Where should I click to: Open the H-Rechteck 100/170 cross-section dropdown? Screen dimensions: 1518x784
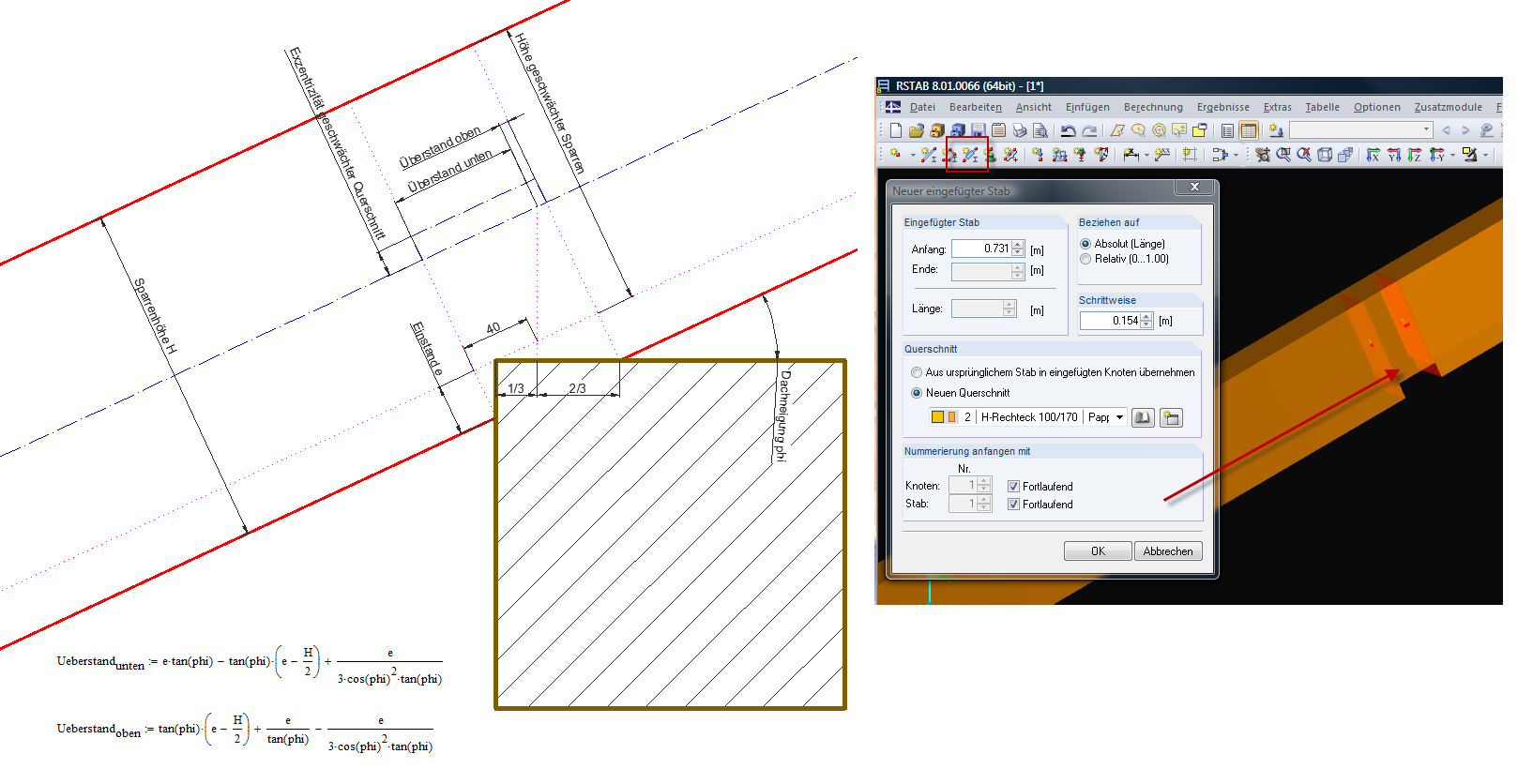tap(1119, 417)
